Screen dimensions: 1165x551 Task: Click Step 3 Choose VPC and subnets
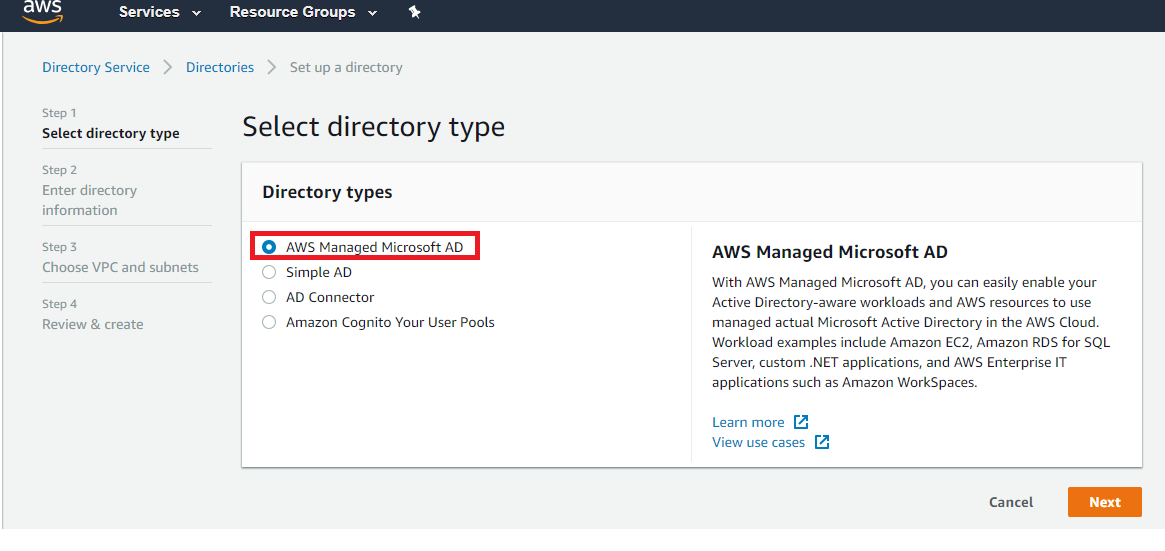[120, 267]
